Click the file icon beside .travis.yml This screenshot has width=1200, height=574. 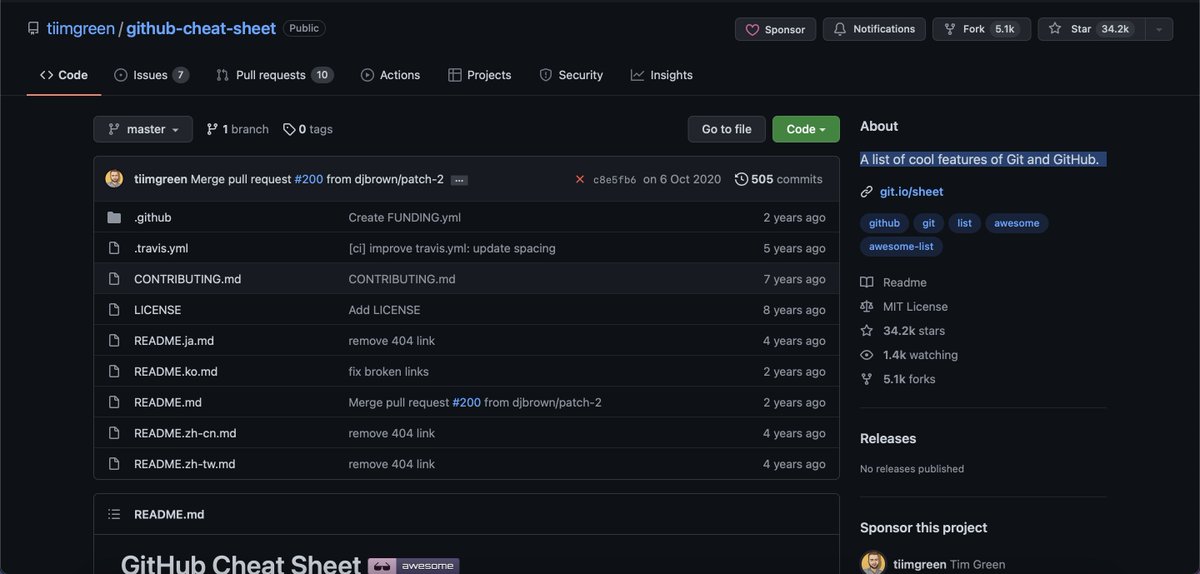tap(114, 248)
